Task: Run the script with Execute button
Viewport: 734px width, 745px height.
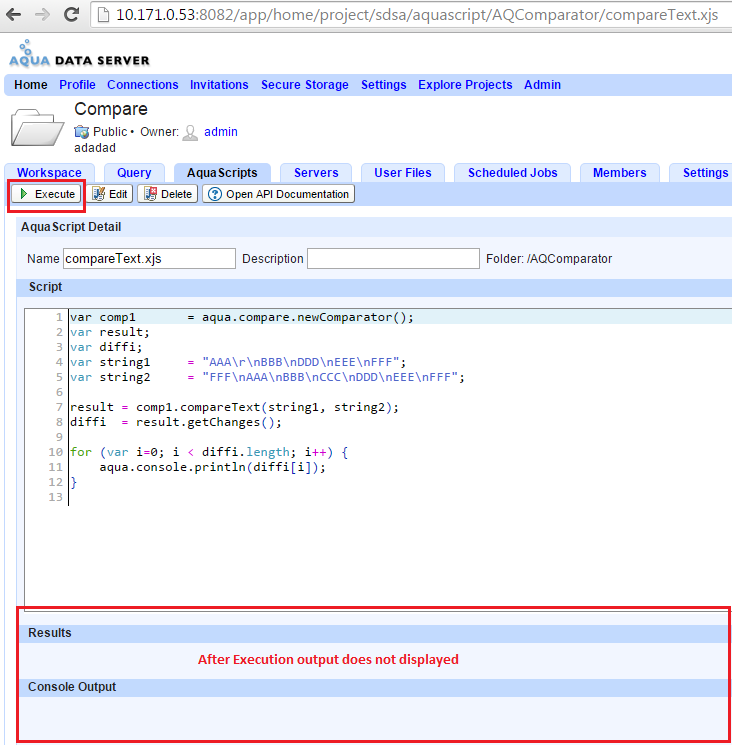Action: click(47, 194)
